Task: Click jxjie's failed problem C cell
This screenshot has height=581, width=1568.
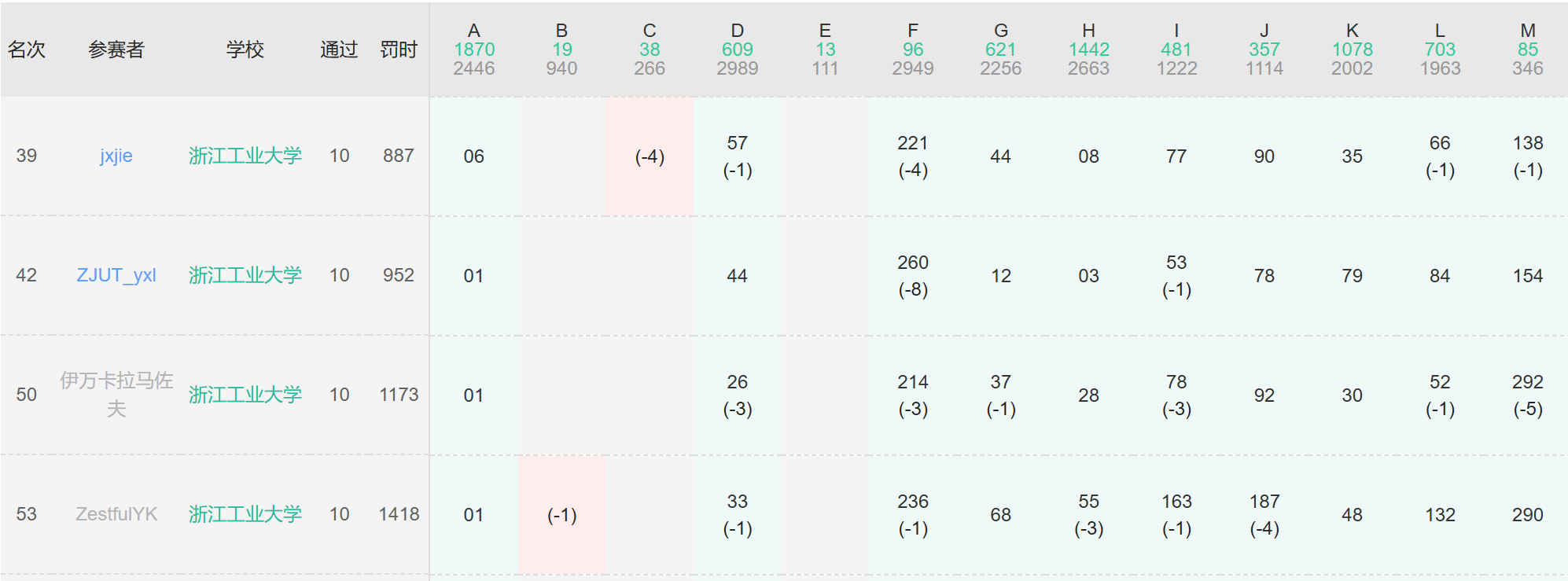Action: tap(650, 156)
